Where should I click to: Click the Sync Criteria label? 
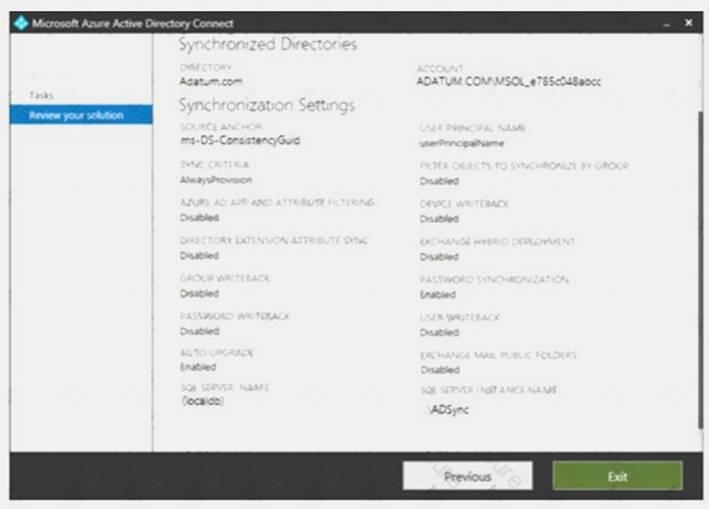pyautogui.click(x=214, y=165)
